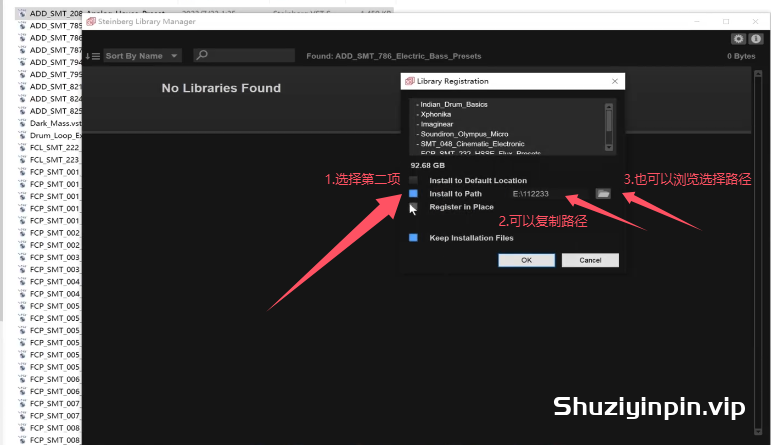This screenshot has height=445, width=771.
Task: Click file icon of ADD_SMT_785 in file list
Action: point(22,26)
